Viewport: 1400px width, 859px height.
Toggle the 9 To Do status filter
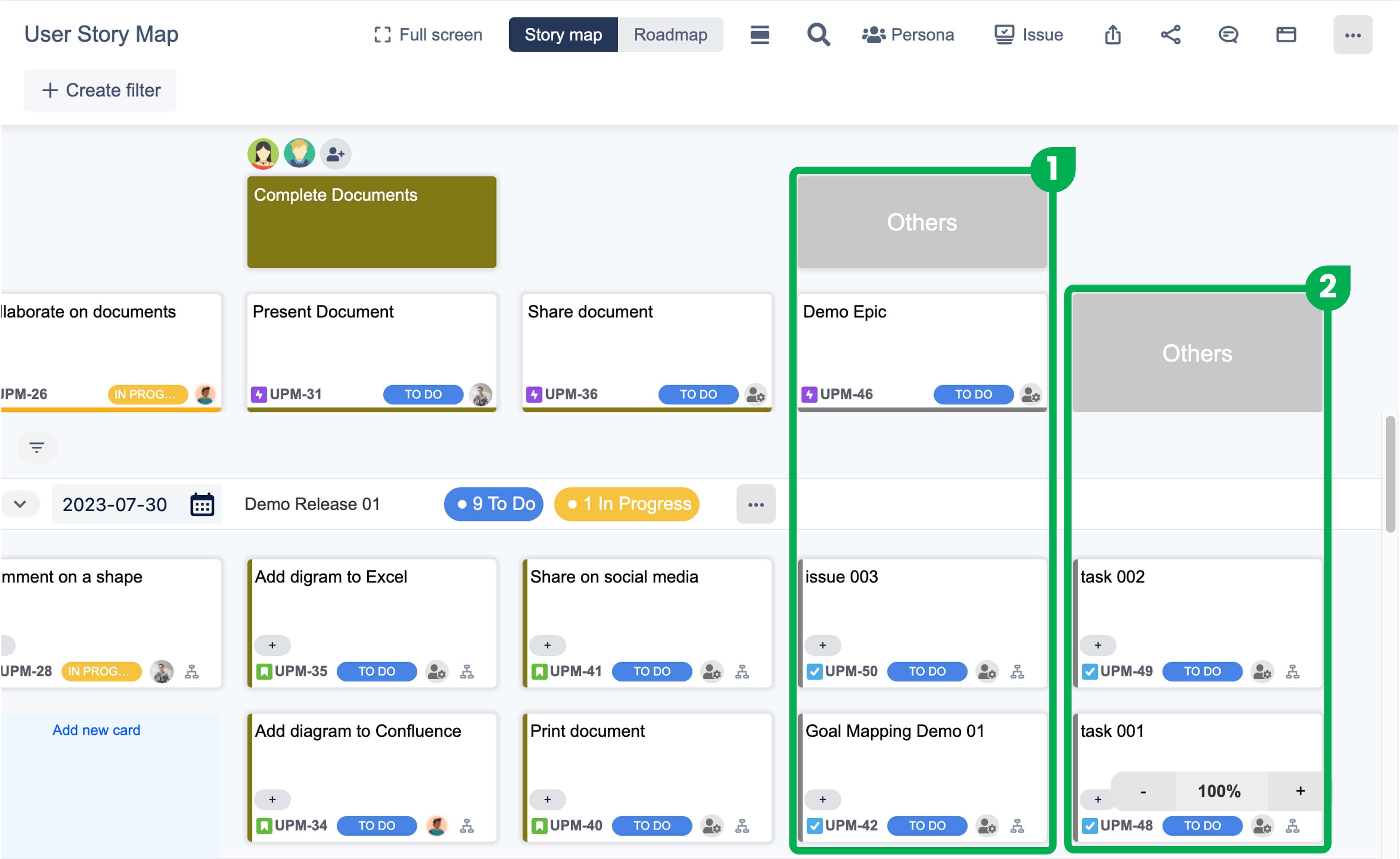[494, 504]
